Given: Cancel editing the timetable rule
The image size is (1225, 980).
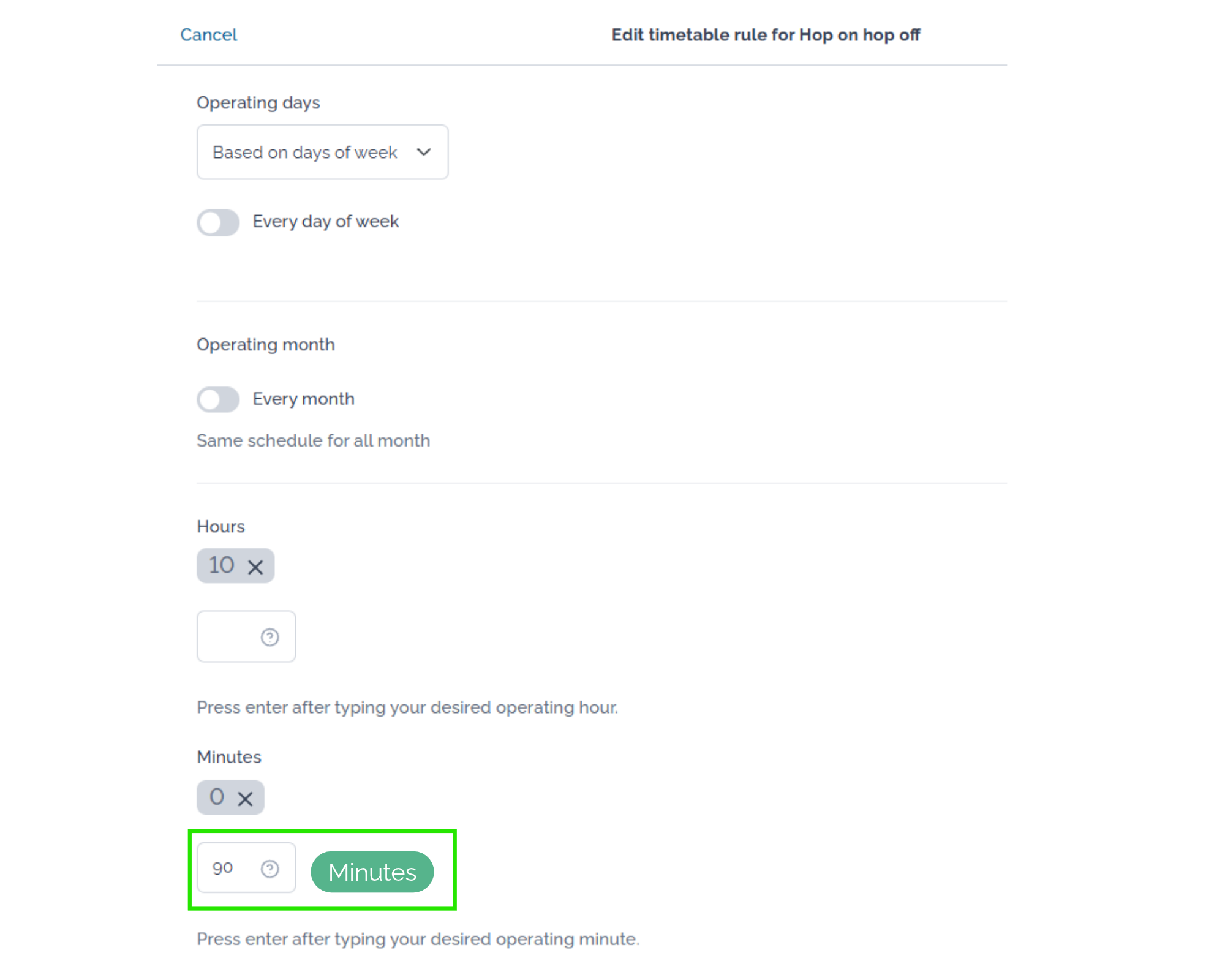Looking at the screenshot, I should [x=208, y=35].
